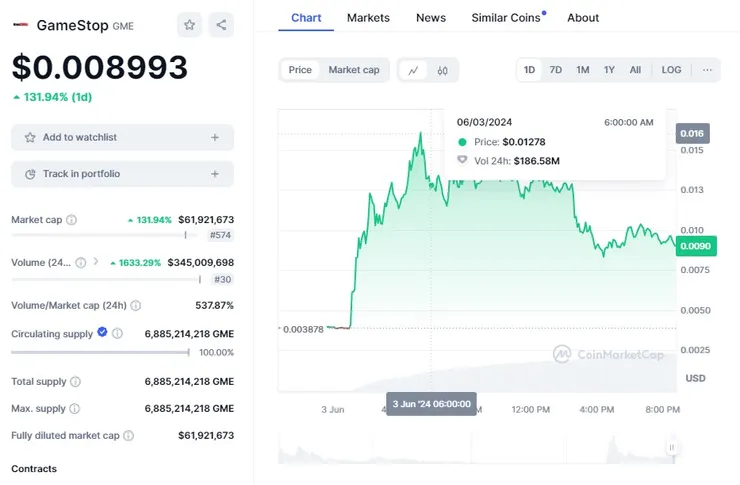Click the Market cap info icon
The width and height of the screenshot is (740, 485).
[x=71, y=220]
